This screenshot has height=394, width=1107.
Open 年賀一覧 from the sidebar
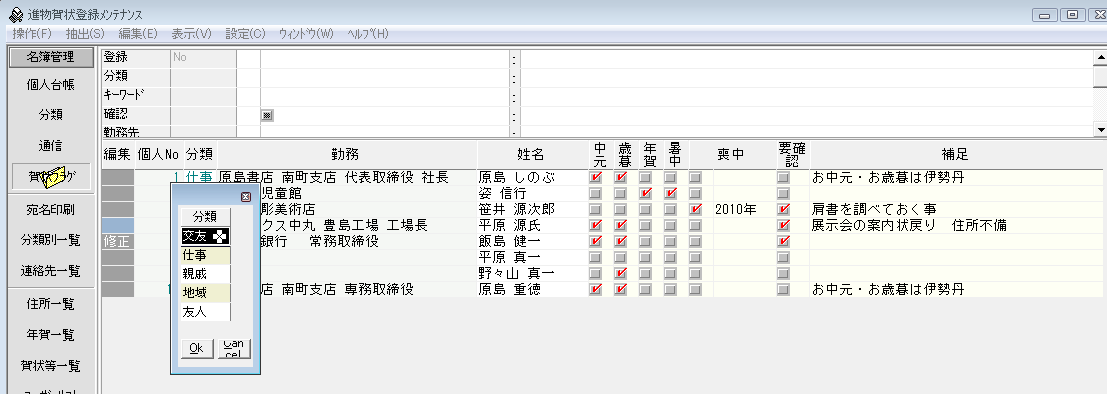click(x=50, y=335)
